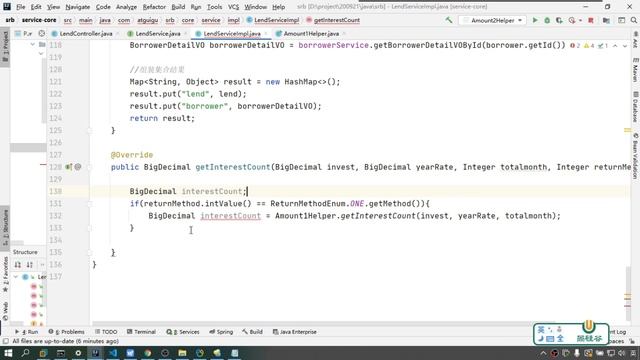This screenshot has height=360, width=640.
Task: Open the Refactor menu
Action: (x=154, y=7)
